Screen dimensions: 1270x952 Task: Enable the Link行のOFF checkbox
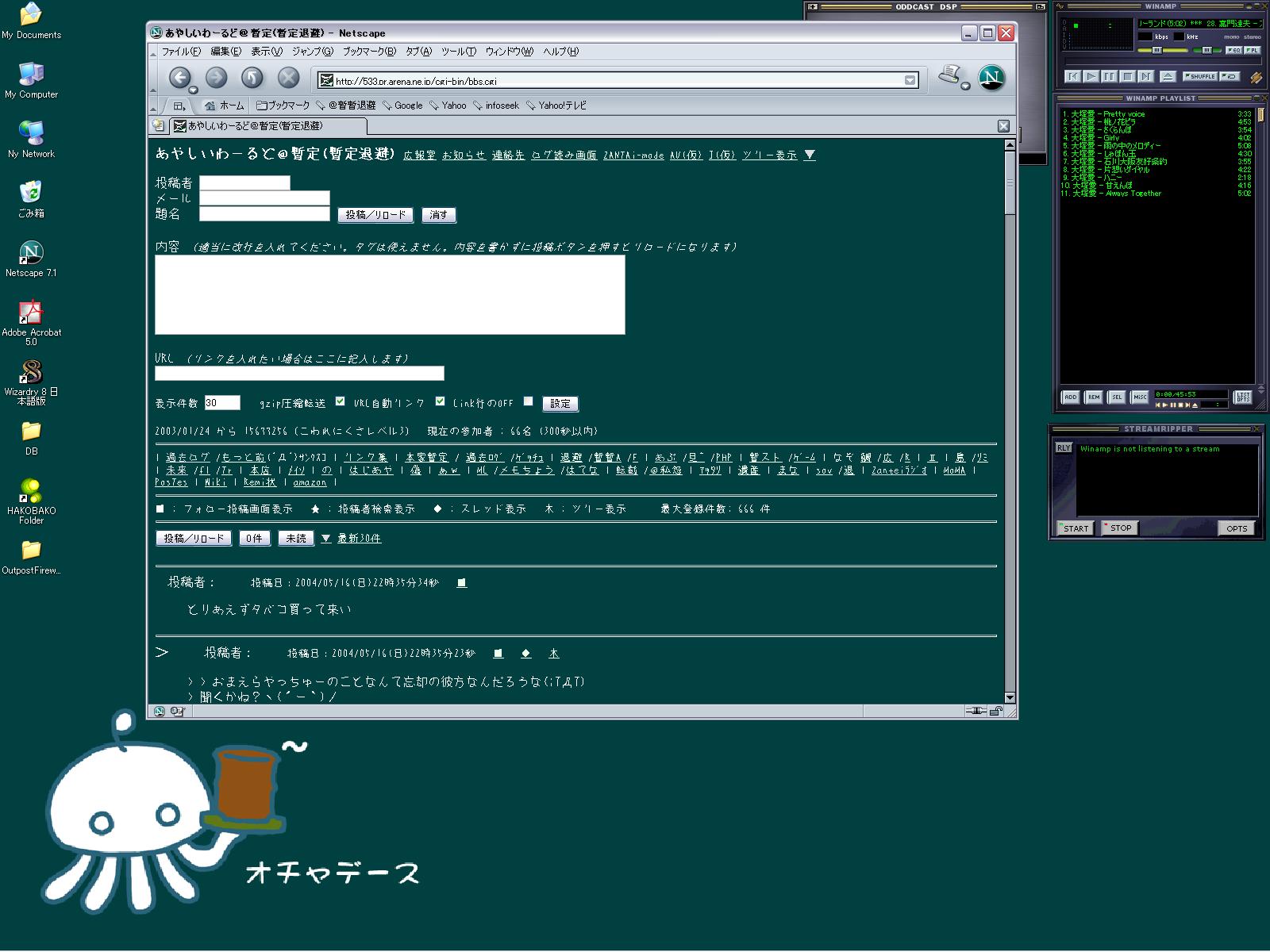528,401
